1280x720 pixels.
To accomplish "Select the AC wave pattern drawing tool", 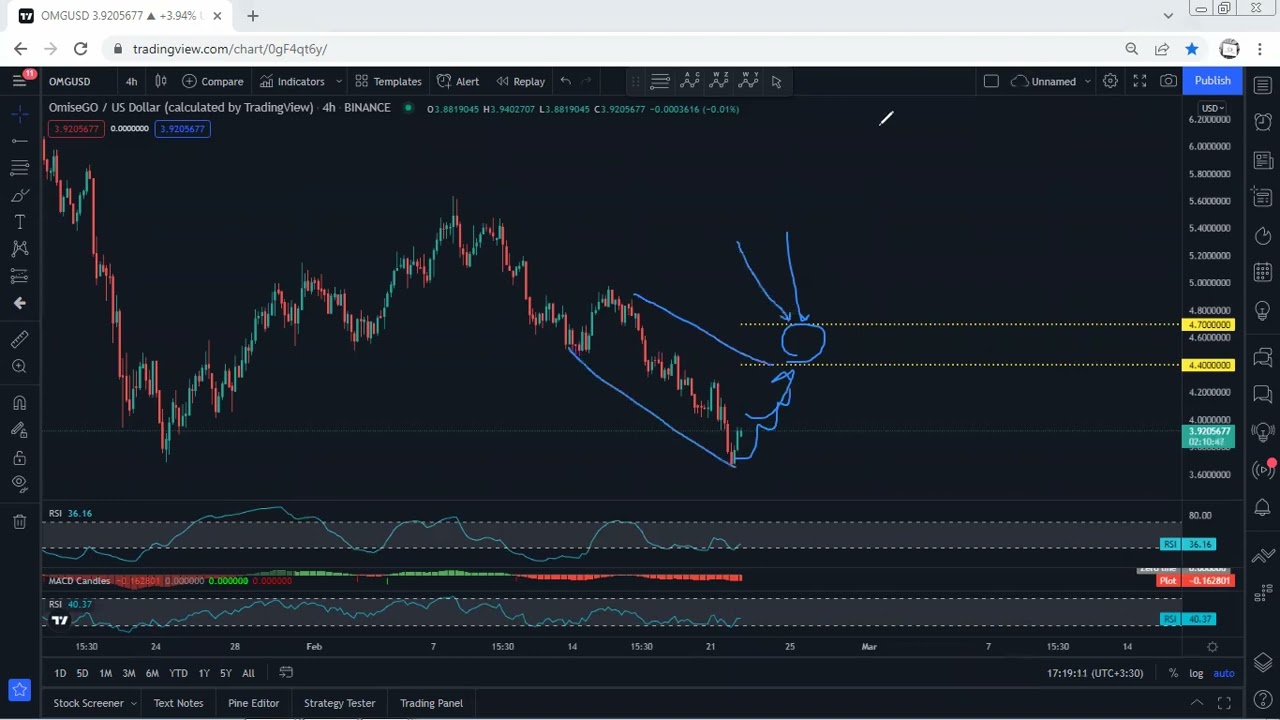I will 690,81.
